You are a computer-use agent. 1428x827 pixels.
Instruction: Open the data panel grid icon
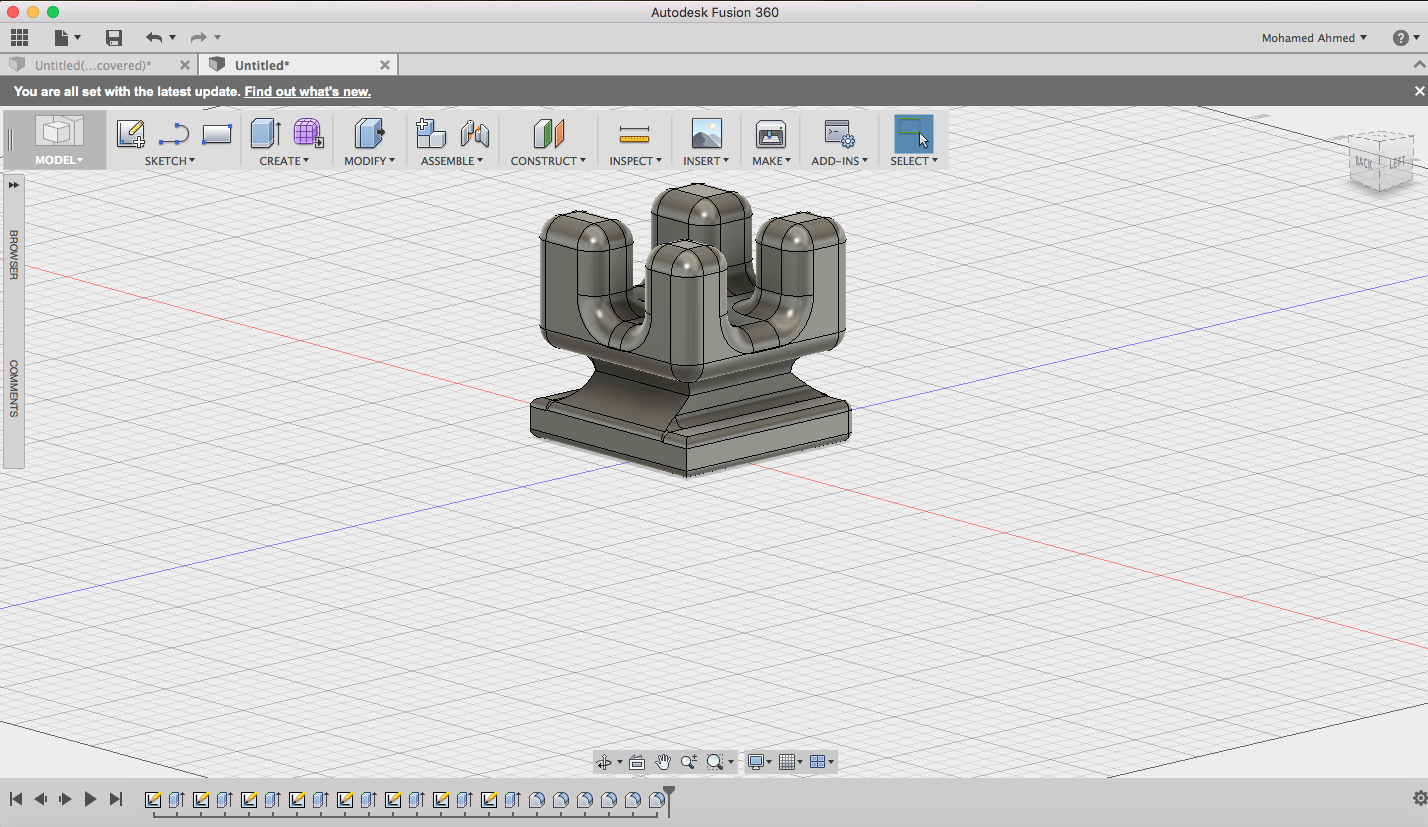tap(19, 38)
